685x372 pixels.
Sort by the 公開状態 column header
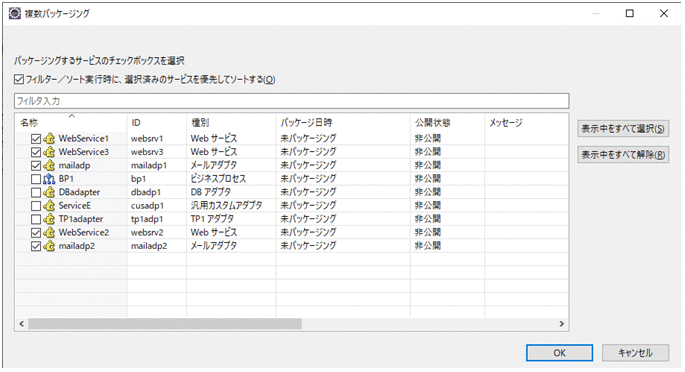tap(447, 123)
